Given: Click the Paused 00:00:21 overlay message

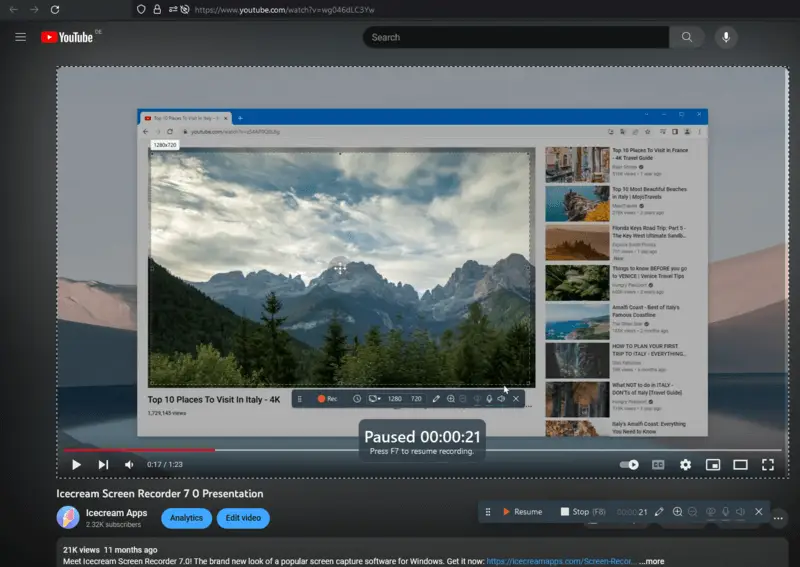Looking at the screenshot, I should (x=422, y=441).
